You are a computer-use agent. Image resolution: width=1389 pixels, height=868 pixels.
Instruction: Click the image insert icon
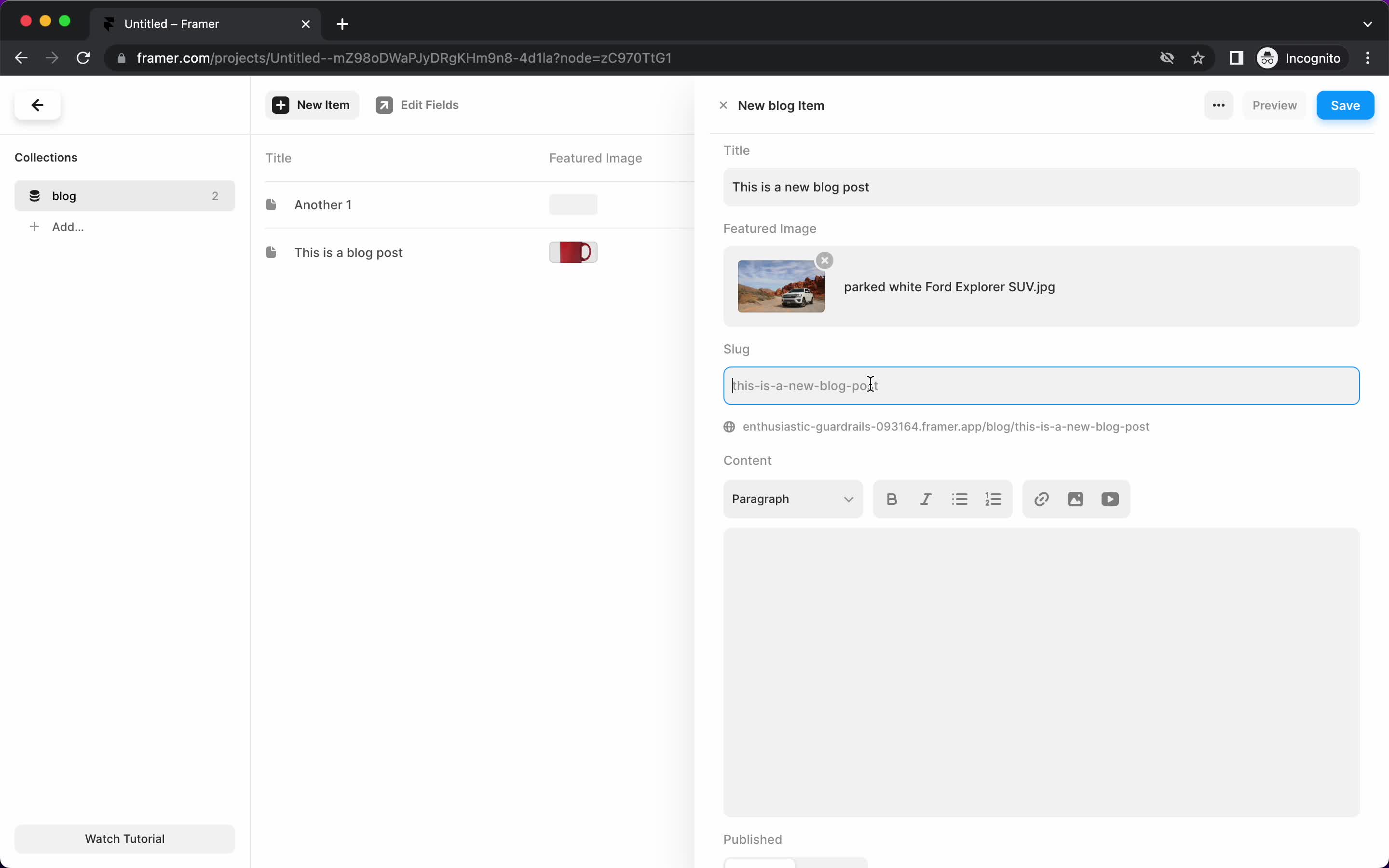[x=1075, y=499]
